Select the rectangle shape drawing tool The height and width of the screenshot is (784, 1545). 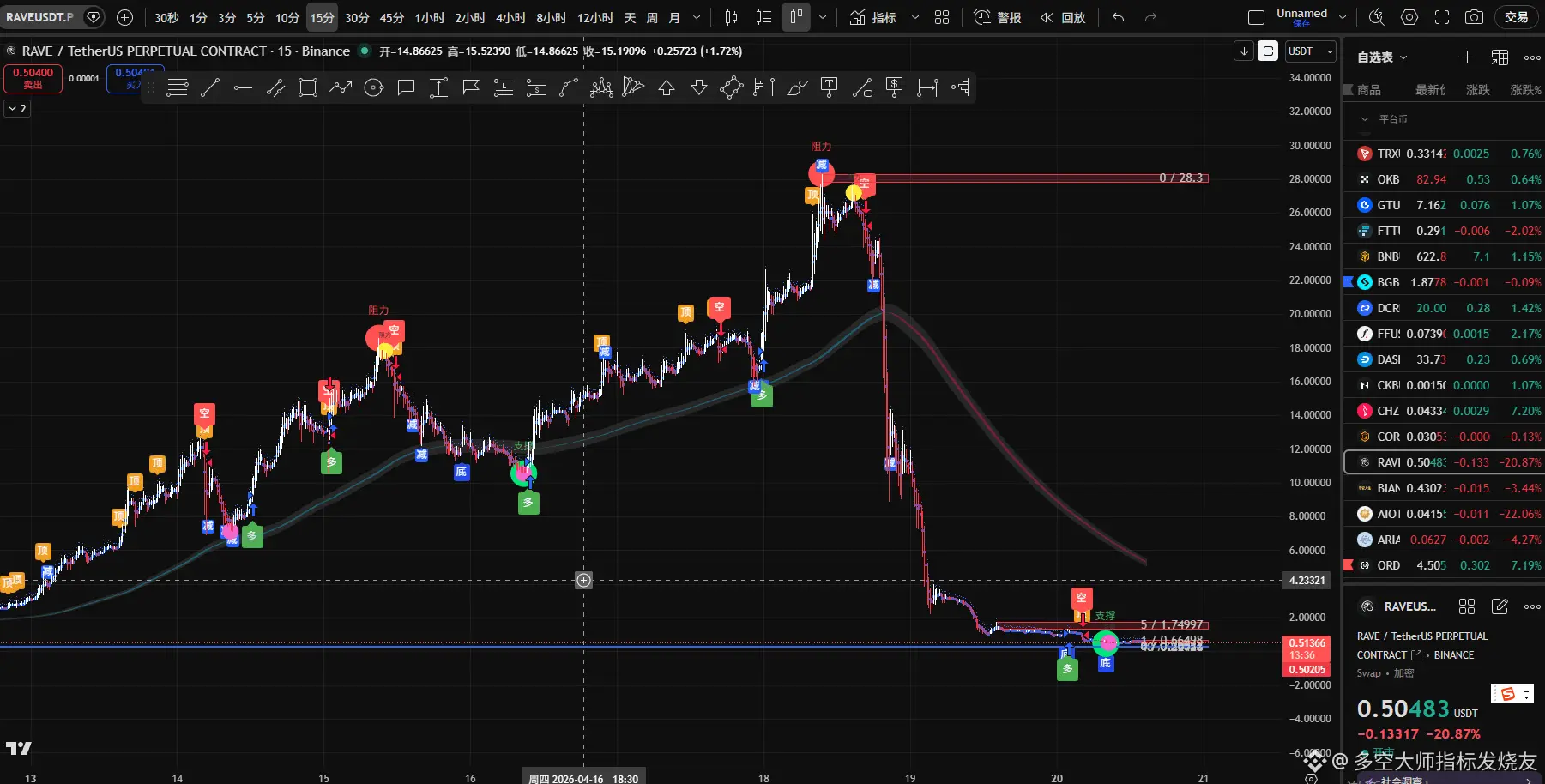(x=308, y=87)
